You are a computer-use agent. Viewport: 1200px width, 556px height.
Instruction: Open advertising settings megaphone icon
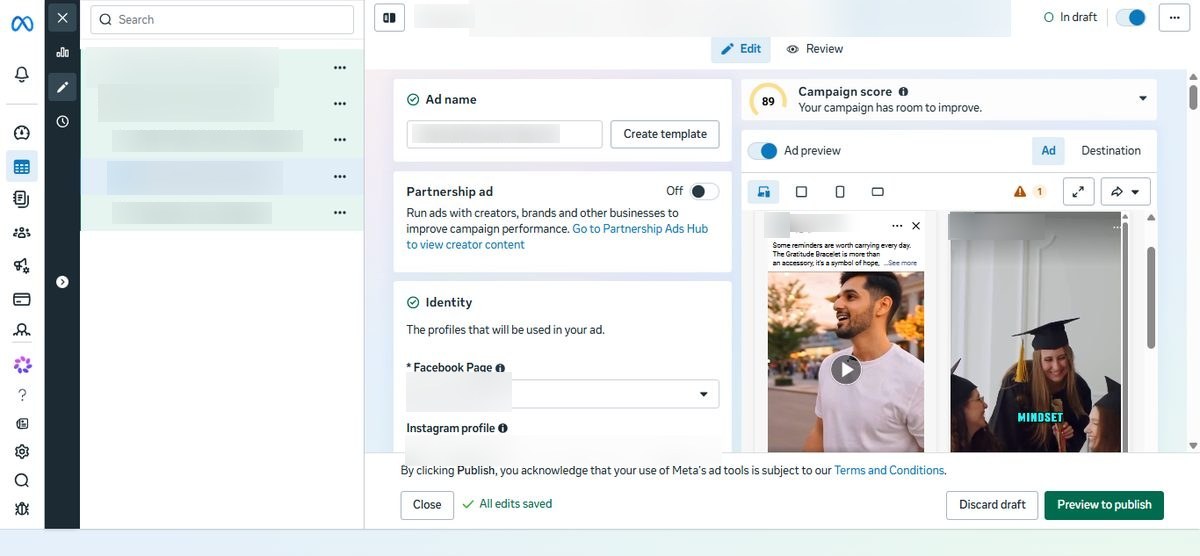click(22, 265)
